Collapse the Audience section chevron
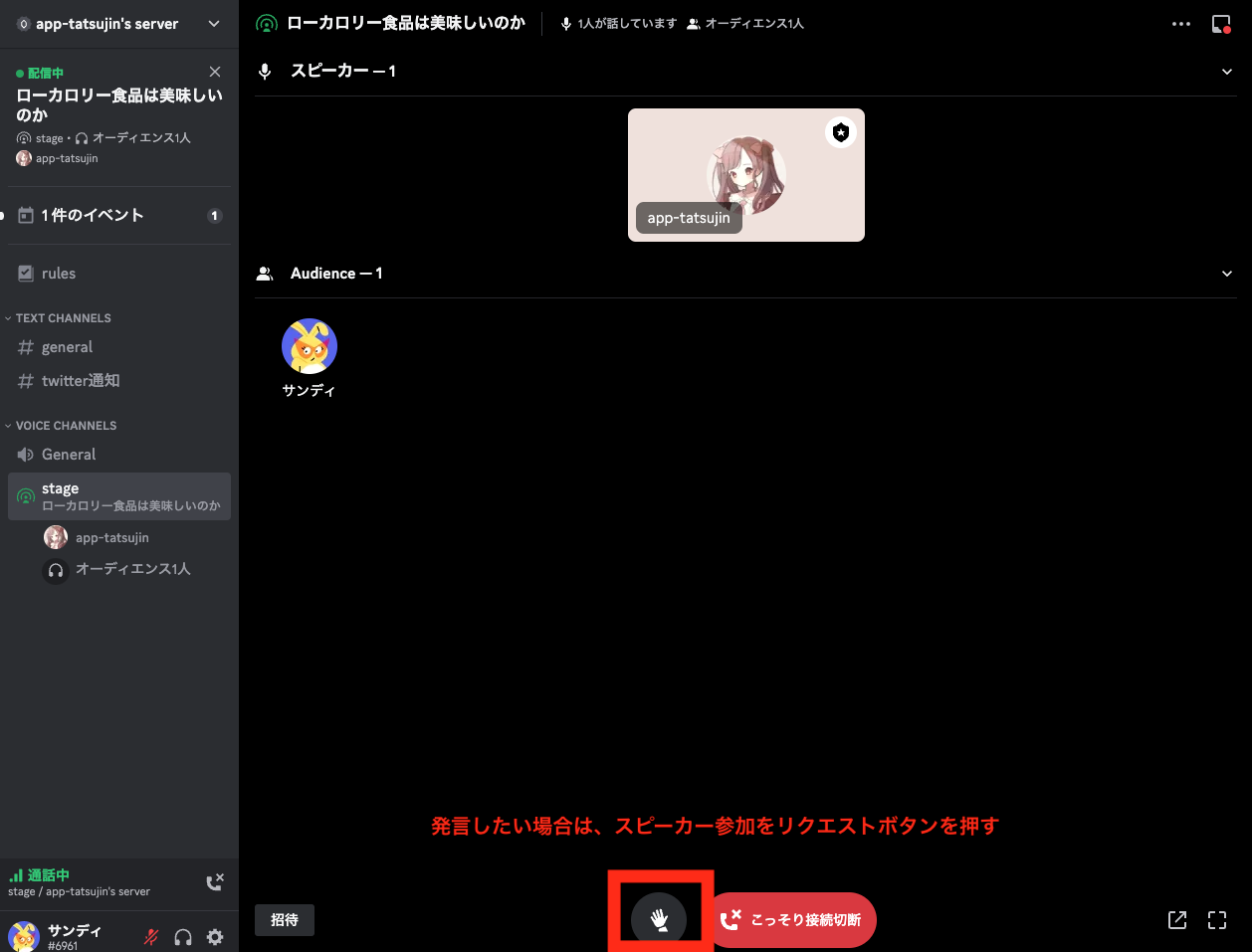This screenshot has height=952, width=1252. coord(1227,274)
